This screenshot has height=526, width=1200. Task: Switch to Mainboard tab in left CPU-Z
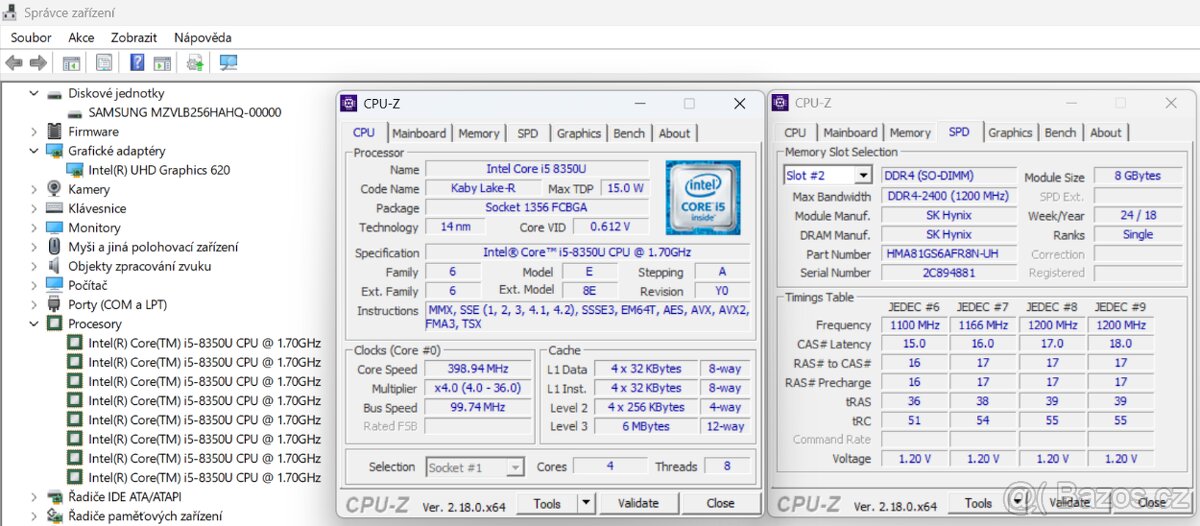pyautogui.click(x=419, y=133)
